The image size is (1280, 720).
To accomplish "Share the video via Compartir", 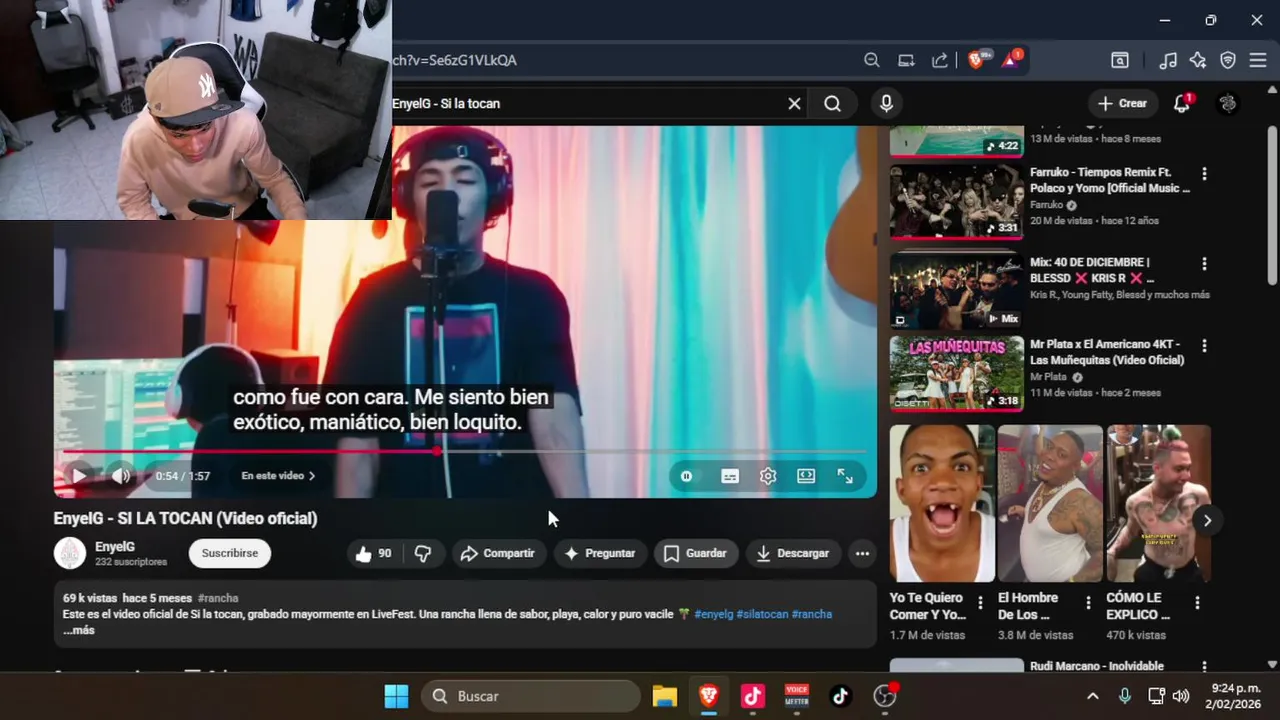I will coord(497,553).
